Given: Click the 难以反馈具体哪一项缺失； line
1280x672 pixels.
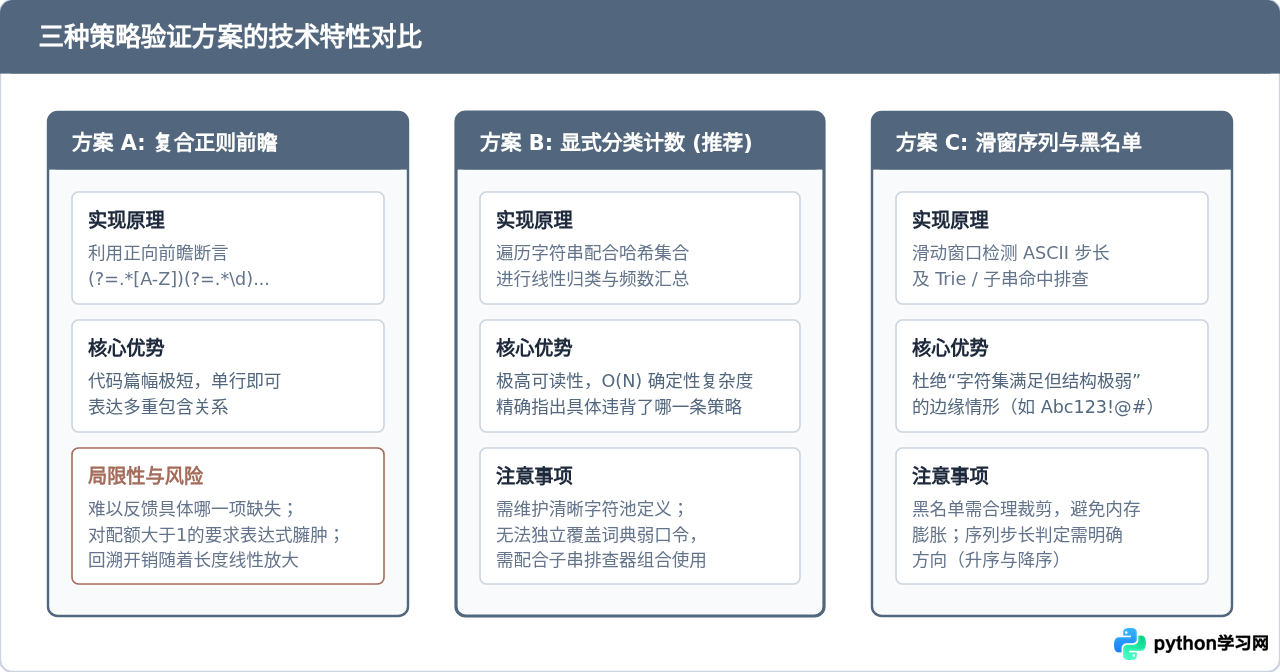Looking at the screenshot, I should 192,509.
